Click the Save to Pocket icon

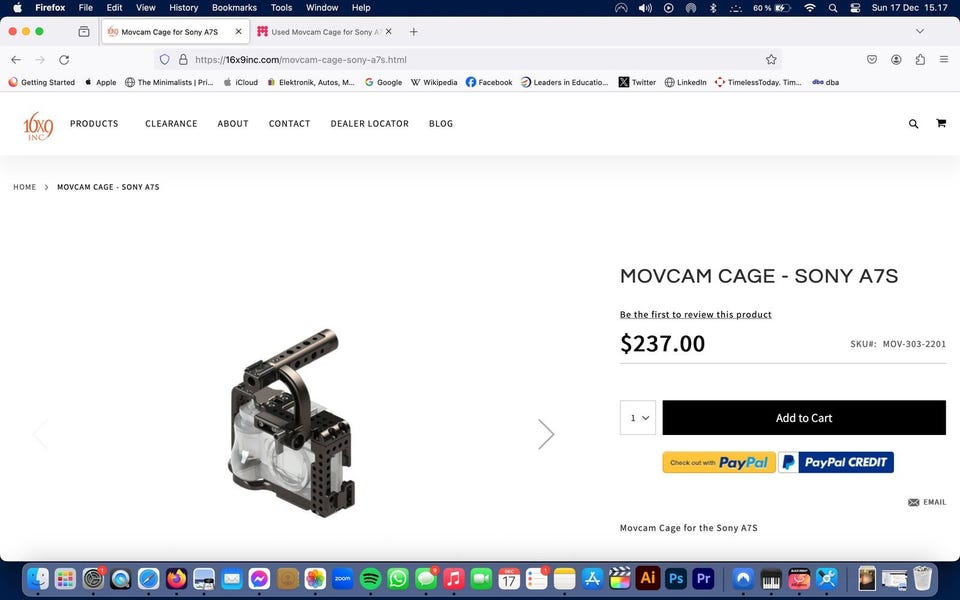click(872, 59)
